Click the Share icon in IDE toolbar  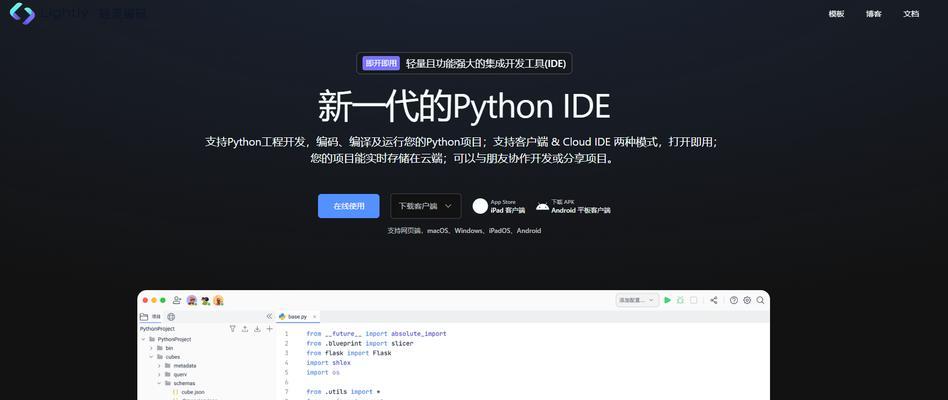[x=714, y=300]
